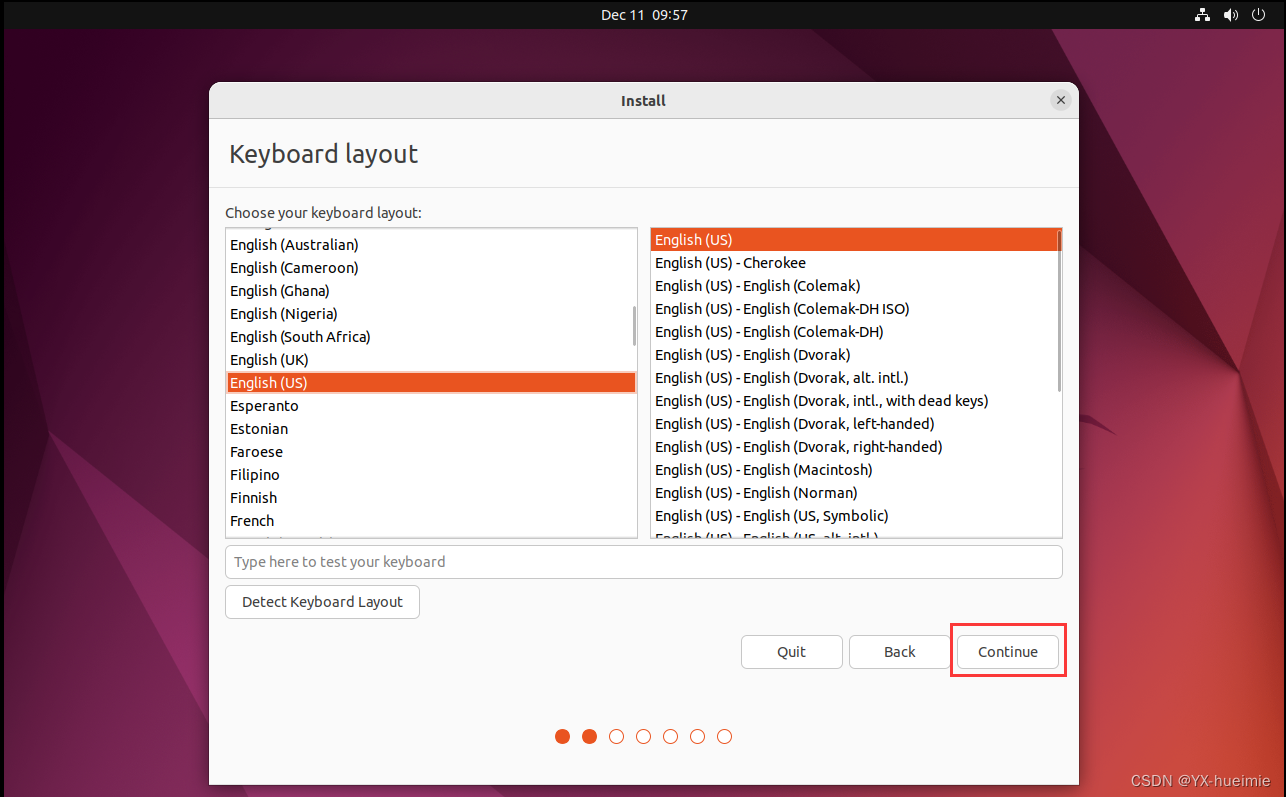
Task: Click the Back button
Action: click(898, 651)
